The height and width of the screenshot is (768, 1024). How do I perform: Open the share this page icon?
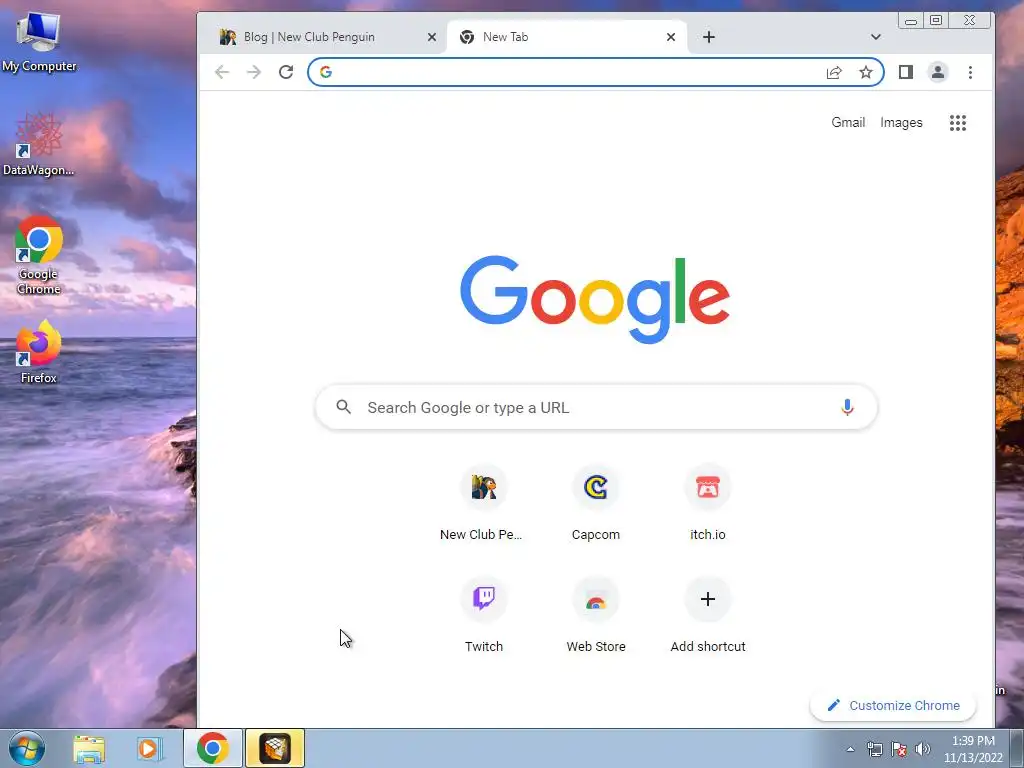point(834,72)
